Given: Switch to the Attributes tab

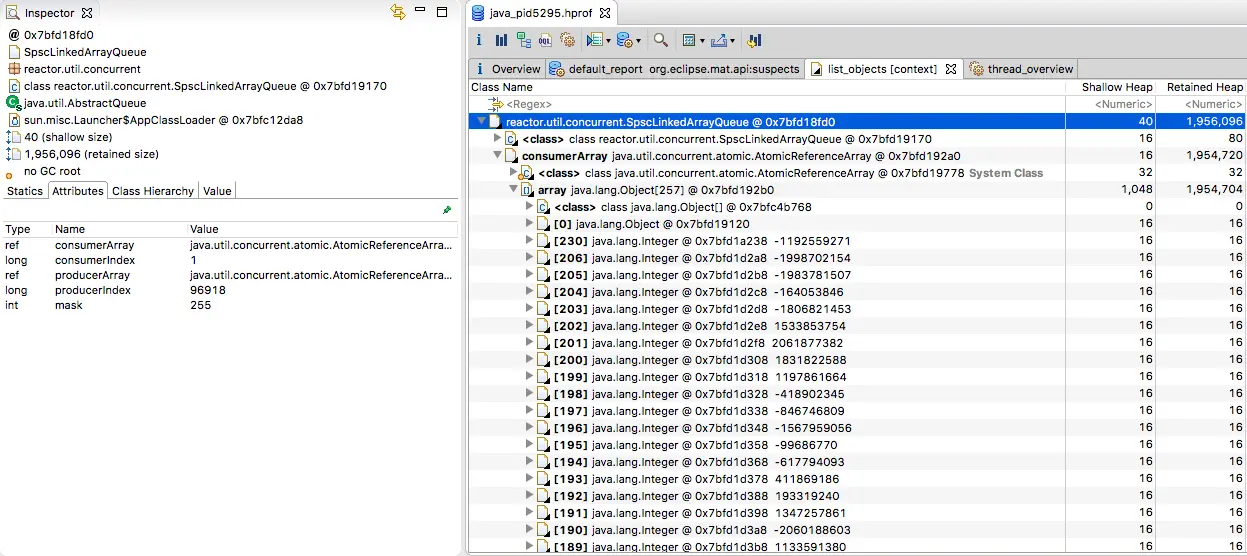Looking at the screenshot, I should pos(77,191).
